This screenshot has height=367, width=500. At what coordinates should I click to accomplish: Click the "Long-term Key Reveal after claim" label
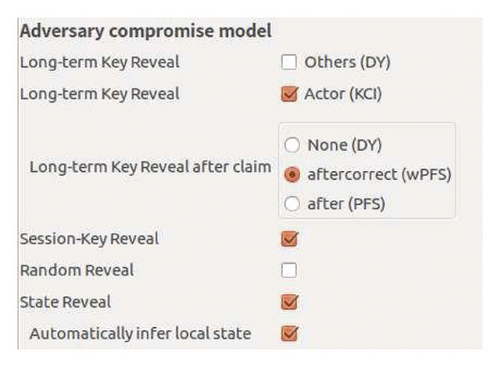150,167
